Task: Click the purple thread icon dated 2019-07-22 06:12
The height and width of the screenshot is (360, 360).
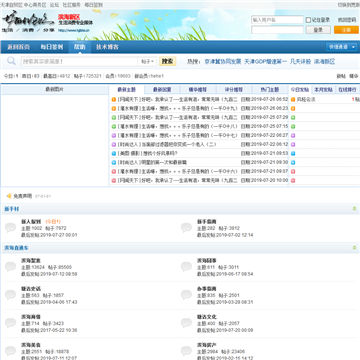Action: click(x=114, y=145)
